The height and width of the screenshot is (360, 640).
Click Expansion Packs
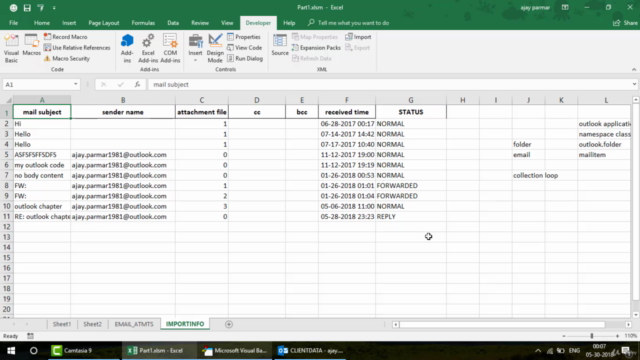coord(316,48)
